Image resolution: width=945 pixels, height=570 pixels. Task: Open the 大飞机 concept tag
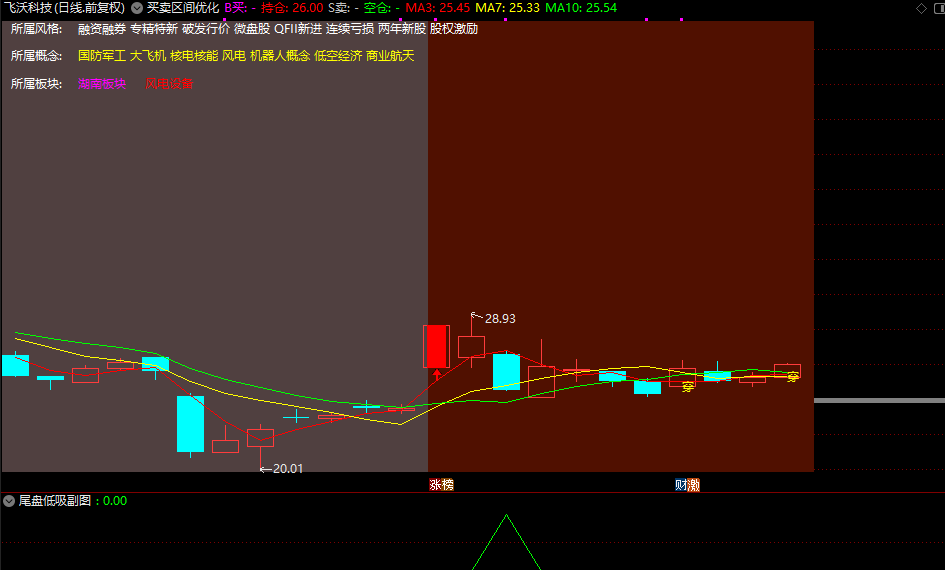(148, 56)
